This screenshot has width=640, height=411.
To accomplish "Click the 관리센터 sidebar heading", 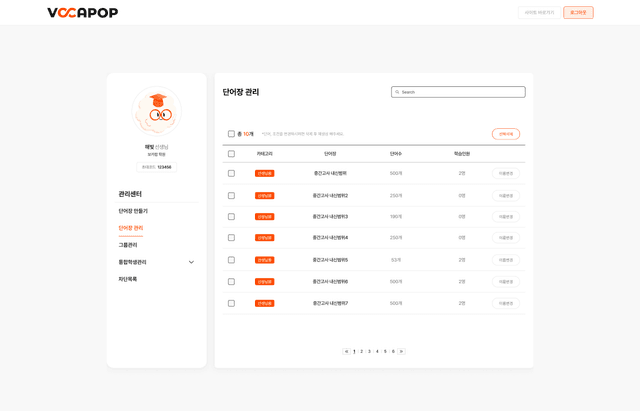I will click(130, 194).
